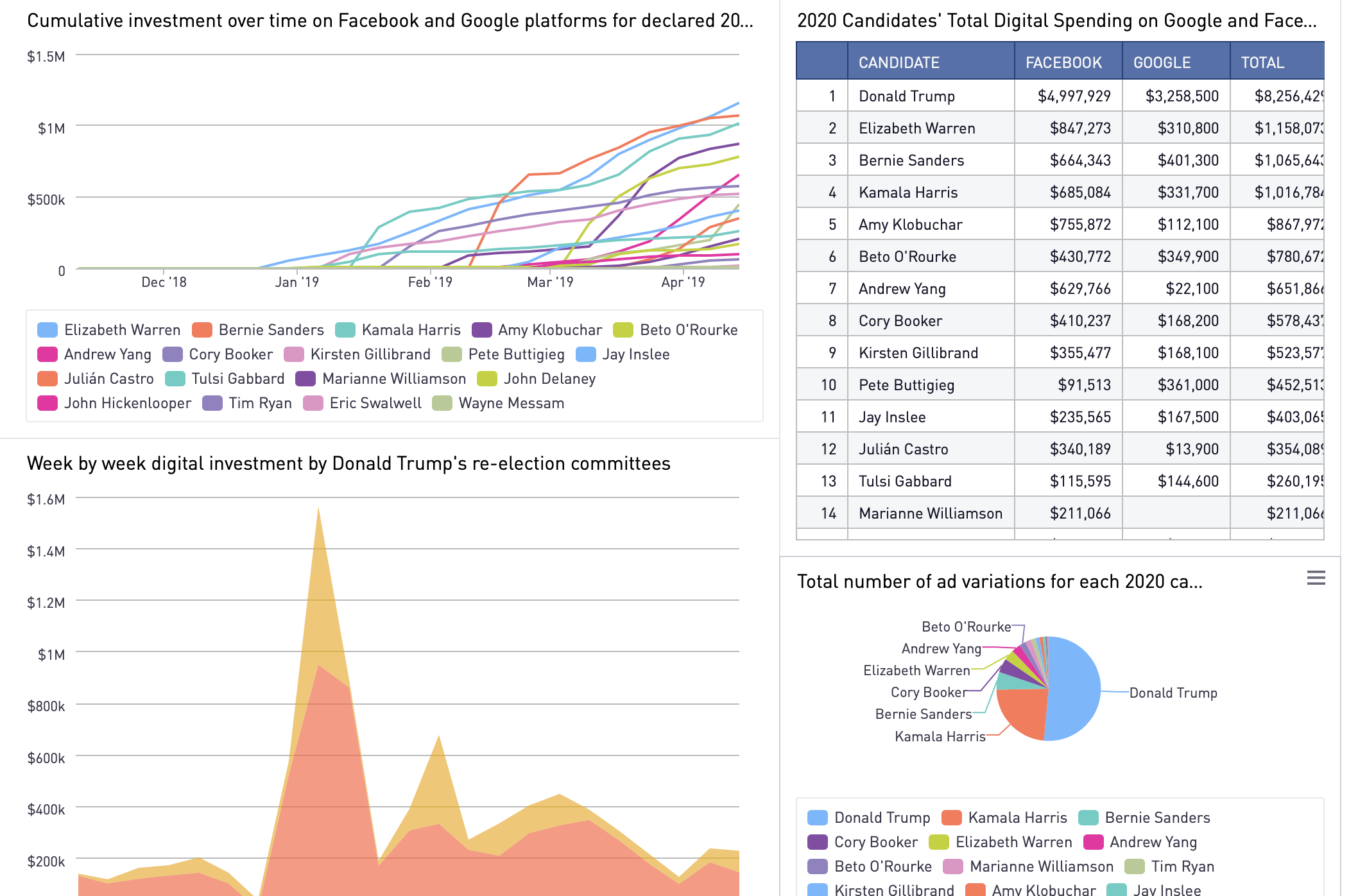Screen dimensions: 1367x896
Task: Toggle Elizabeth Warren series in line chart legend
Action: (x=109, y=330)
